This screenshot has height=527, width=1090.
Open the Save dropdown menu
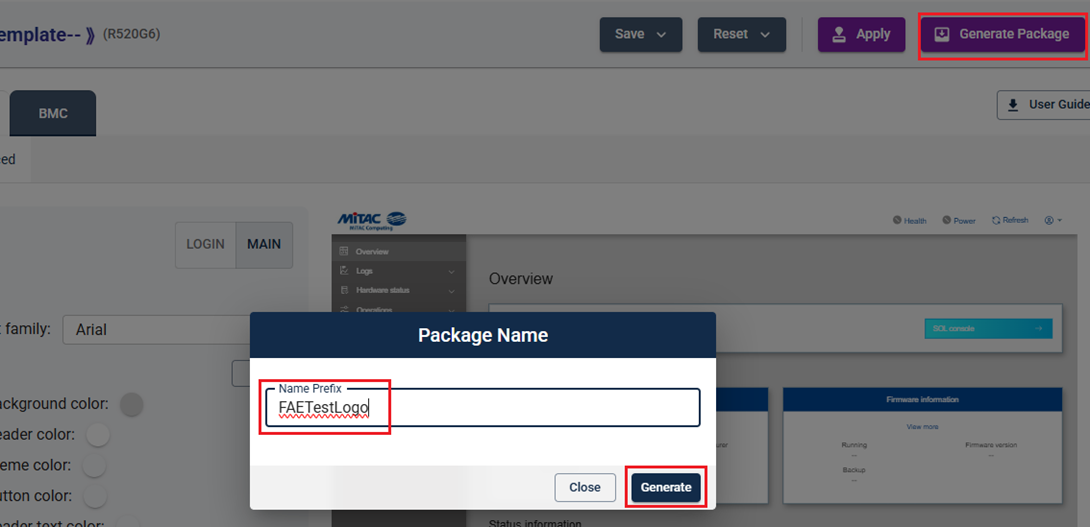(640, 34)
